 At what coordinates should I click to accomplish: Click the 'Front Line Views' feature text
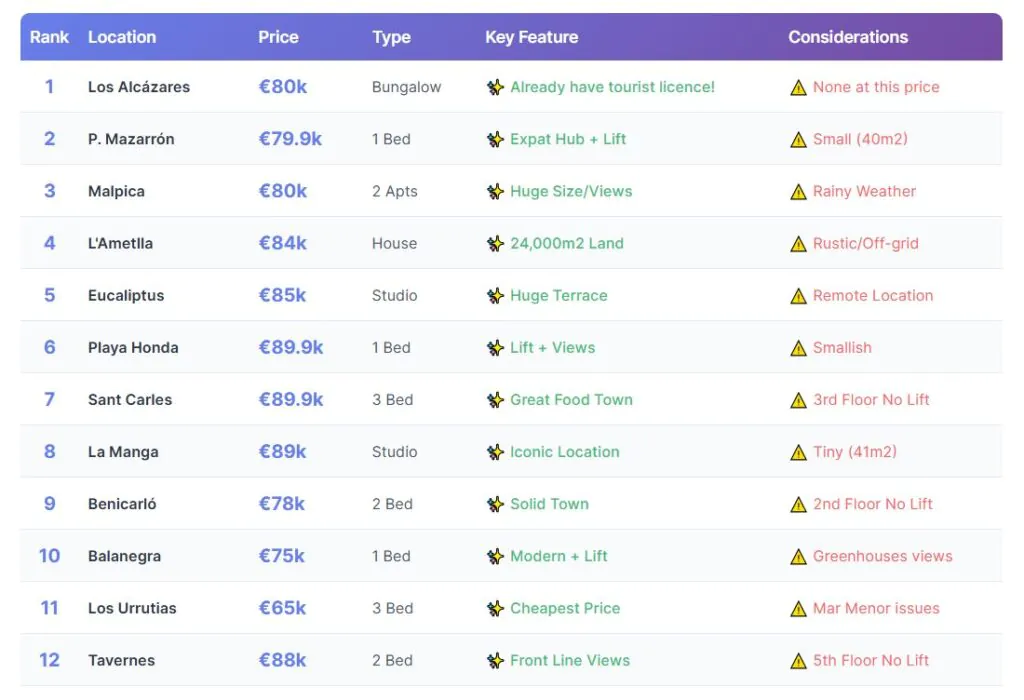[x=570, y=660]
